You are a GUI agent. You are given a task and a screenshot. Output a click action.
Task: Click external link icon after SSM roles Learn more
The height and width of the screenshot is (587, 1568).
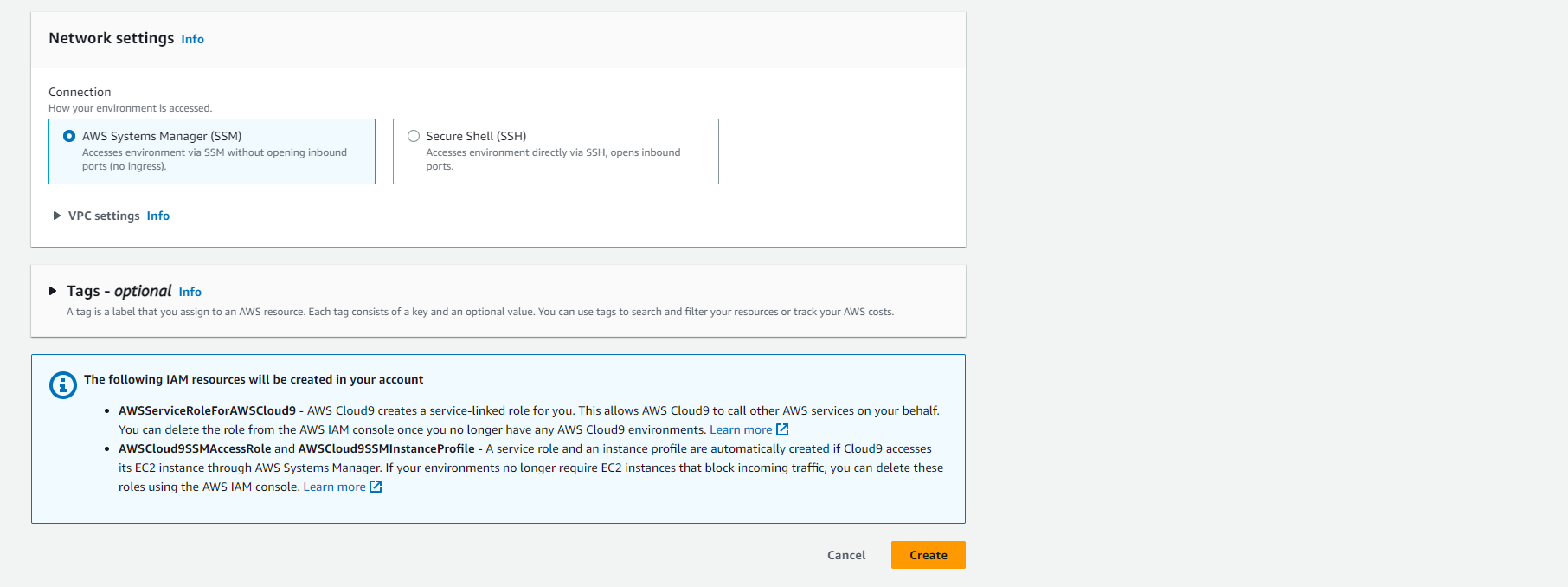pyautogui.click(x=376, y=487)
